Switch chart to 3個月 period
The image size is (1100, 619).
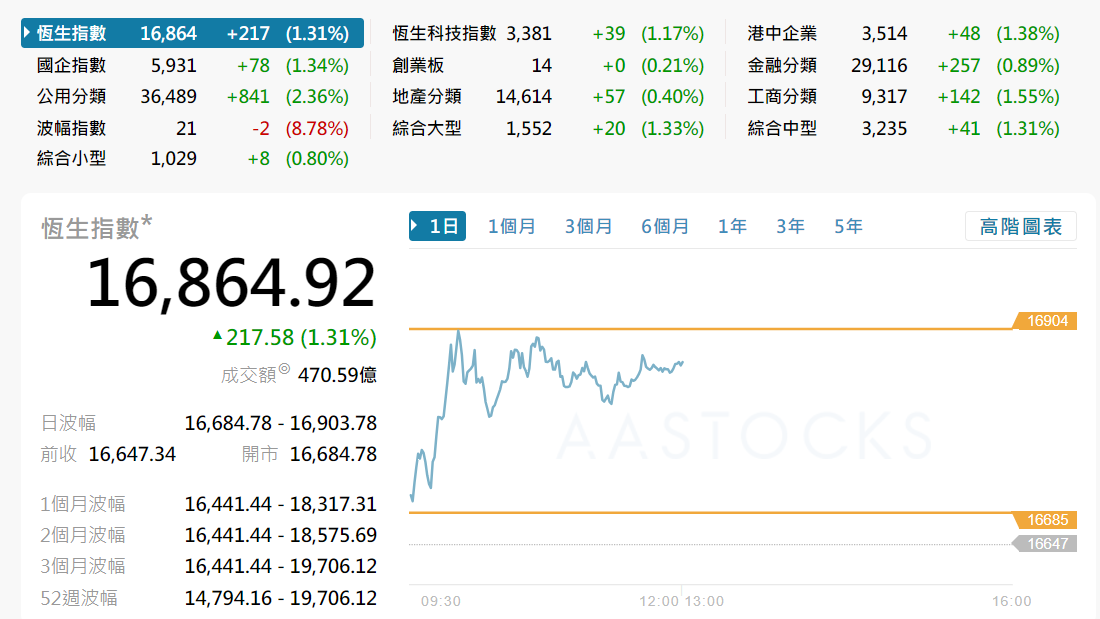pyautogui.click(x=588, y=227)
